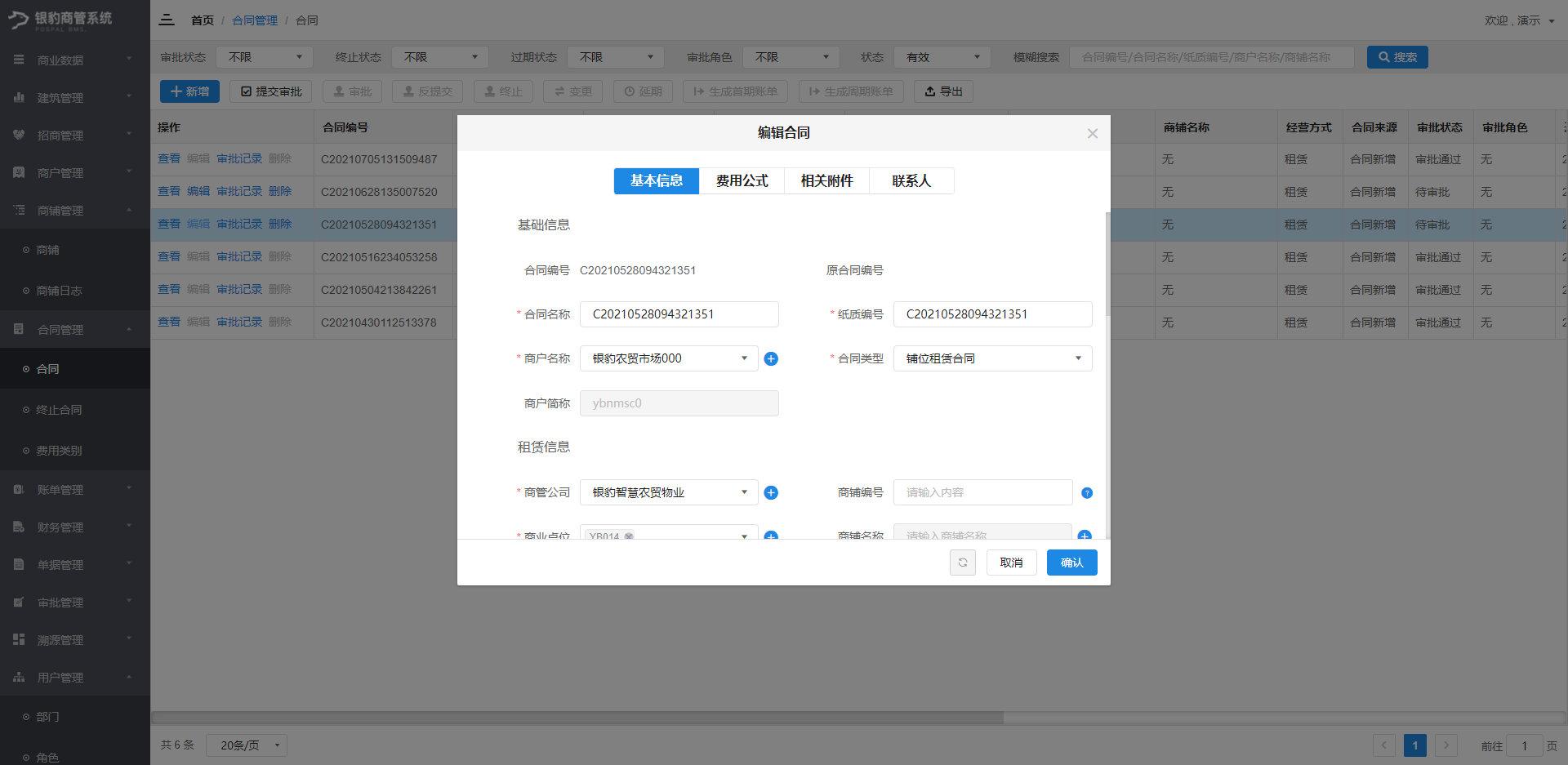Open page size 20条/页 dropdown
The image size is (1568, 765).
(247, 745)
